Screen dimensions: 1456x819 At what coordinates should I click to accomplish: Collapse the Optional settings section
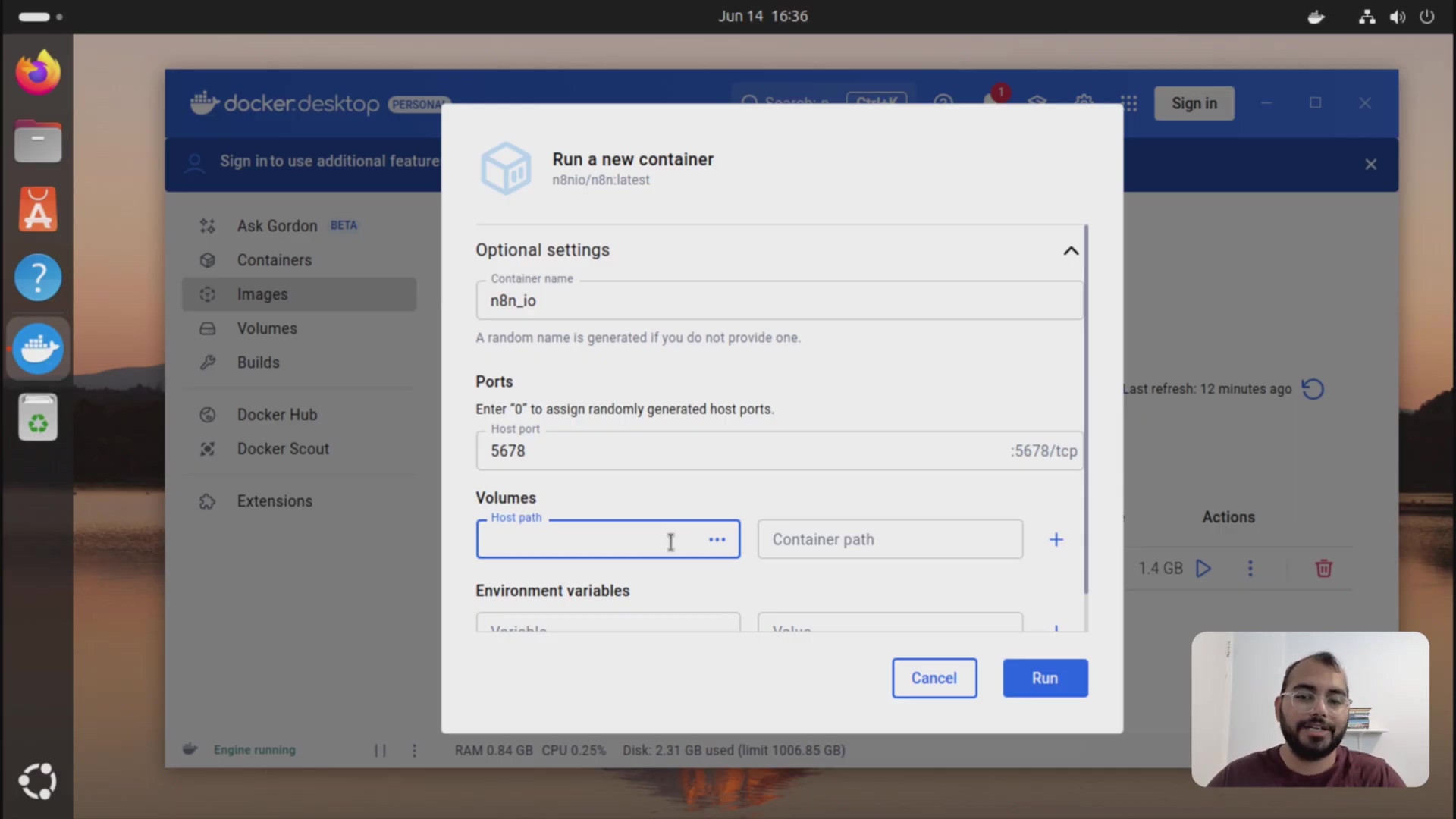click(x=1071, y=251)
